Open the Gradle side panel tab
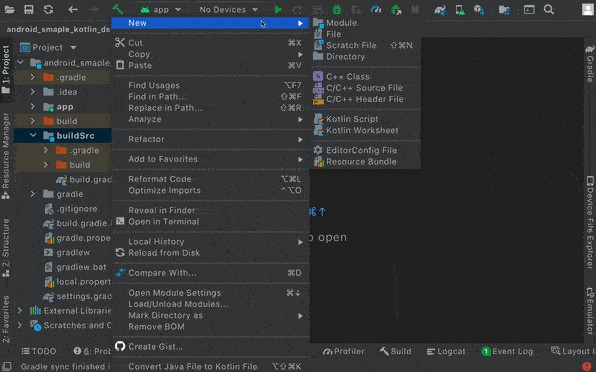 click(590, 63)
